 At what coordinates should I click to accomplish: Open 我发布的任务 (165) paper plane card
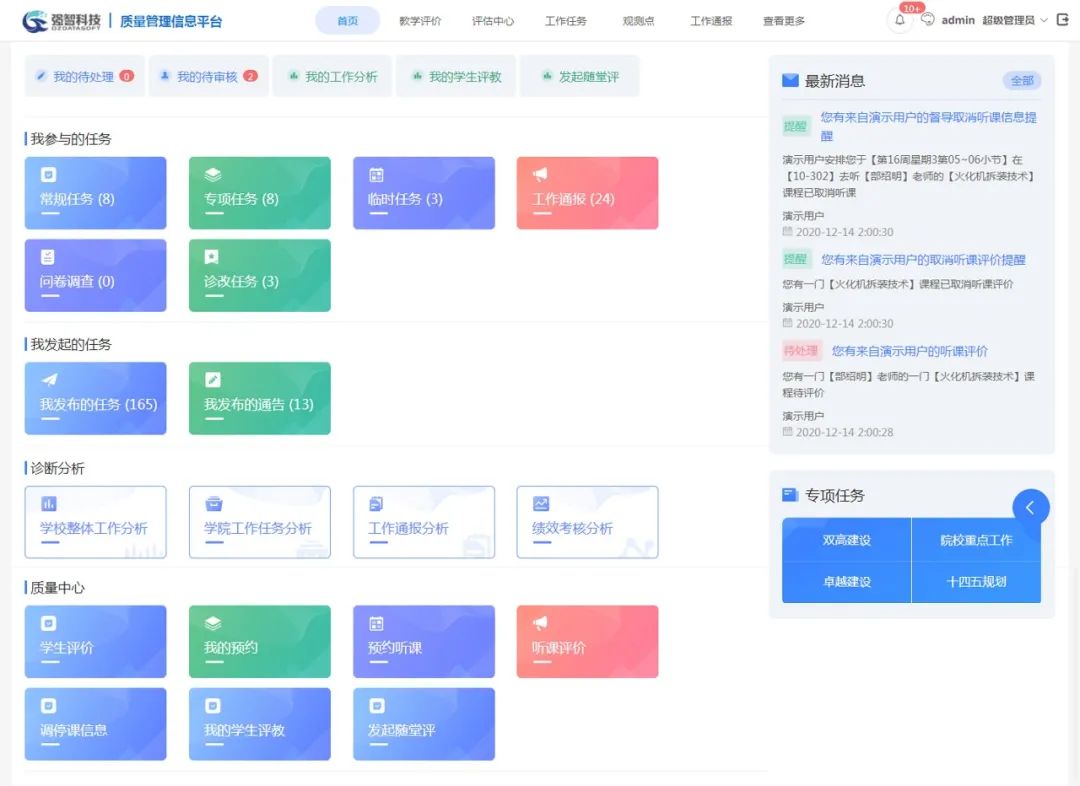pyautogui.click(x=95, y=398)
